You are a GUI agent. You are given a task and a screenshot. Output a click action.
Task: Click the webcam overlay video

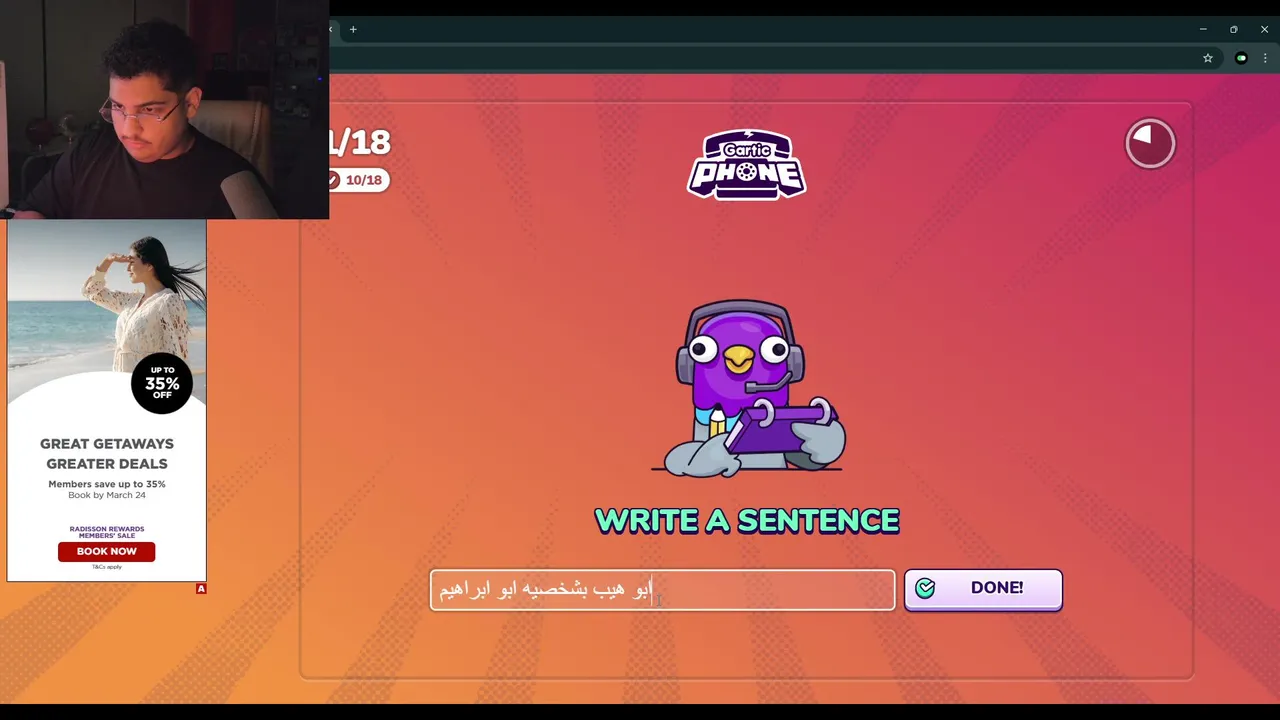point(164,109)
